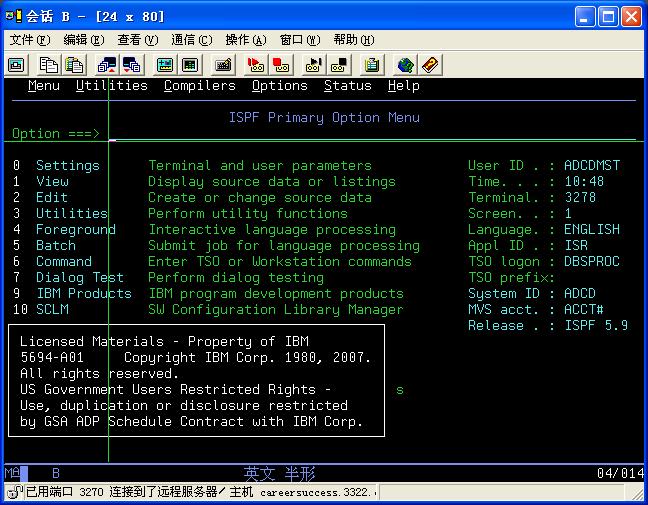Click the Option ===> input field
This screenshot has width=648, height=505.
(372, 134)
